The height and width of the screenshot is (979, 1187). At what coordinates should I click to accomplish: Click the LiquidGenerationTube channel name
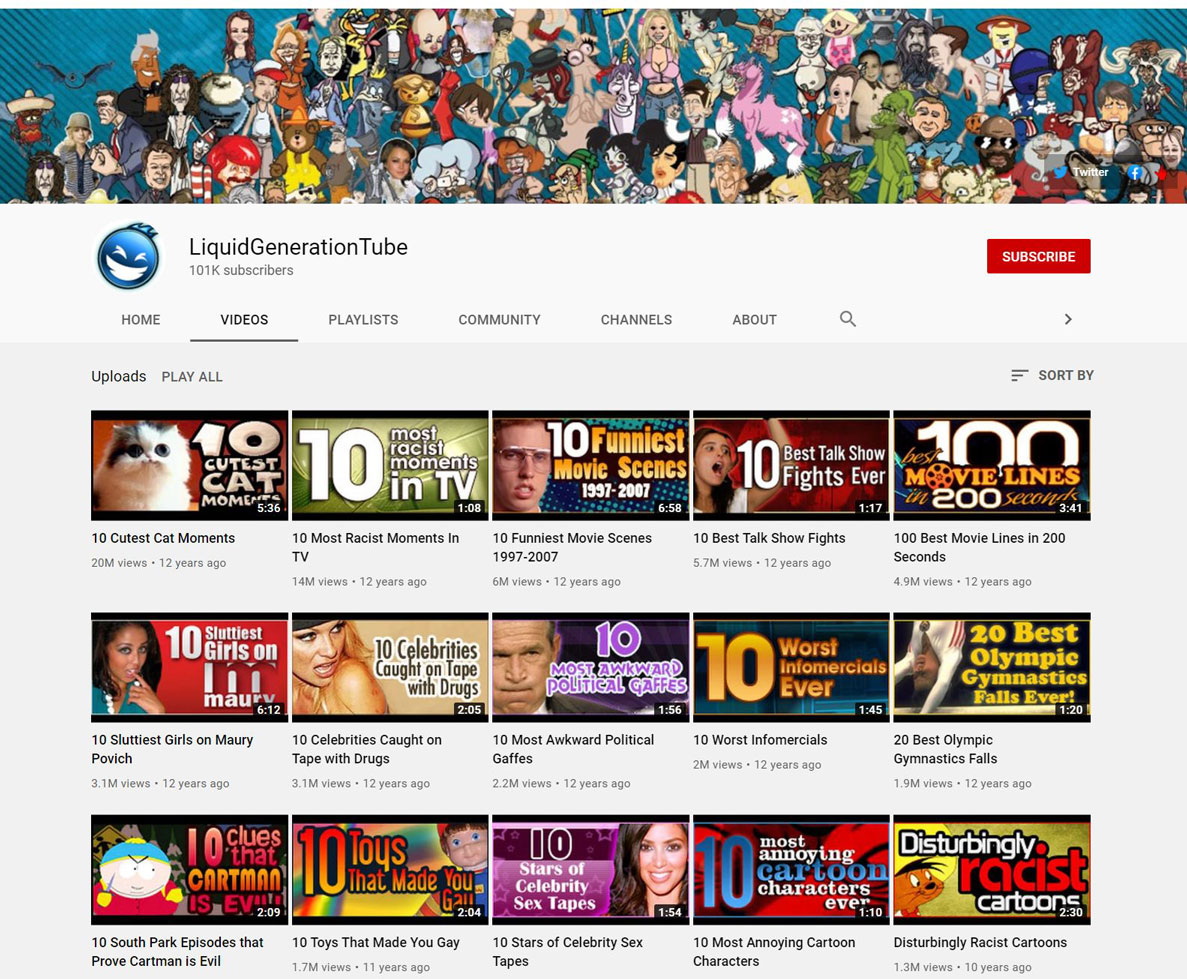tap(298, 247)
